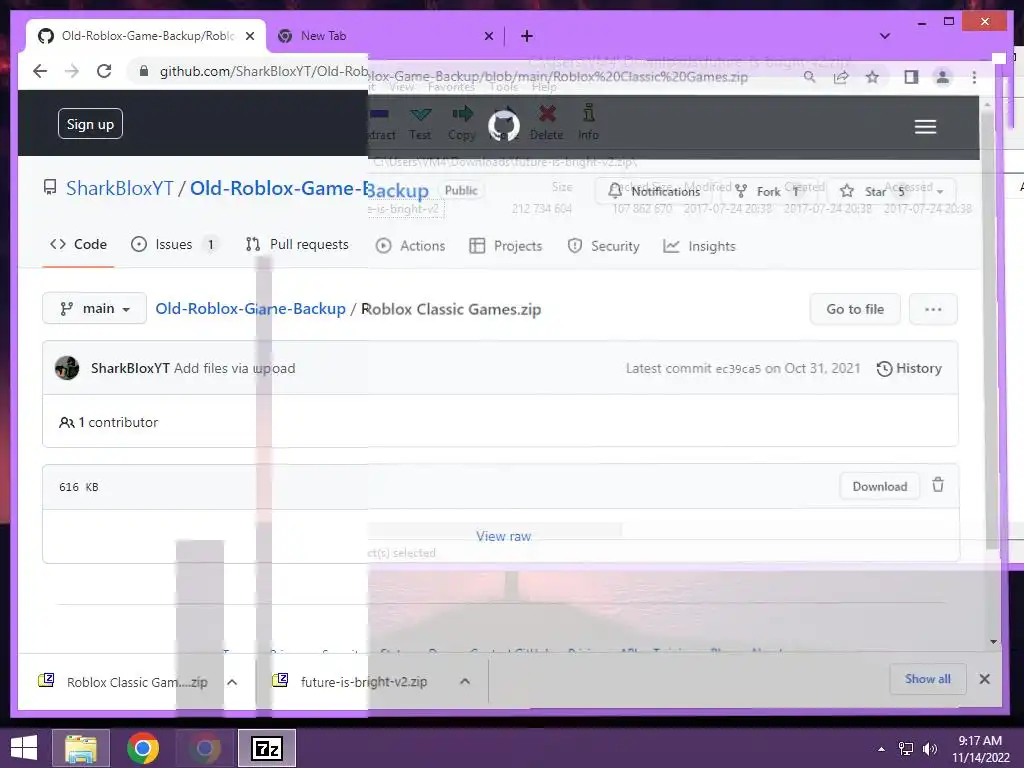Viewport: 1024px width, 768px height.
Task: Click the Fork button
Action: pyautogui.click(x=768, y=191)
